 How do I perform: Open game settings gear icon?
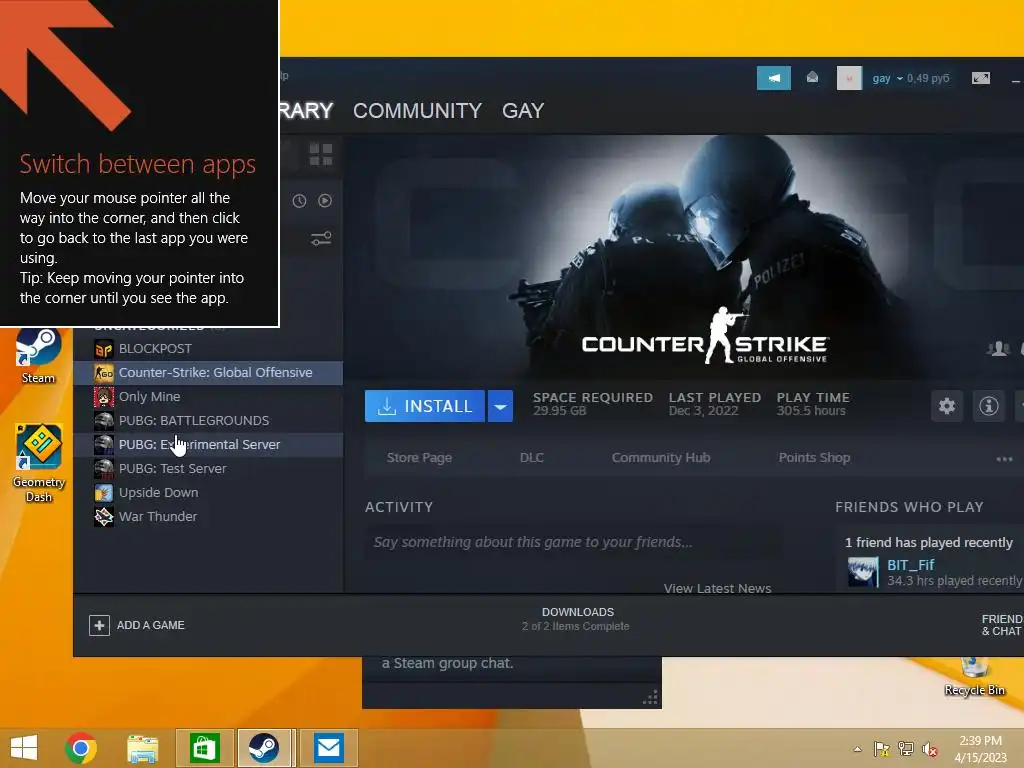click(947, 406)
